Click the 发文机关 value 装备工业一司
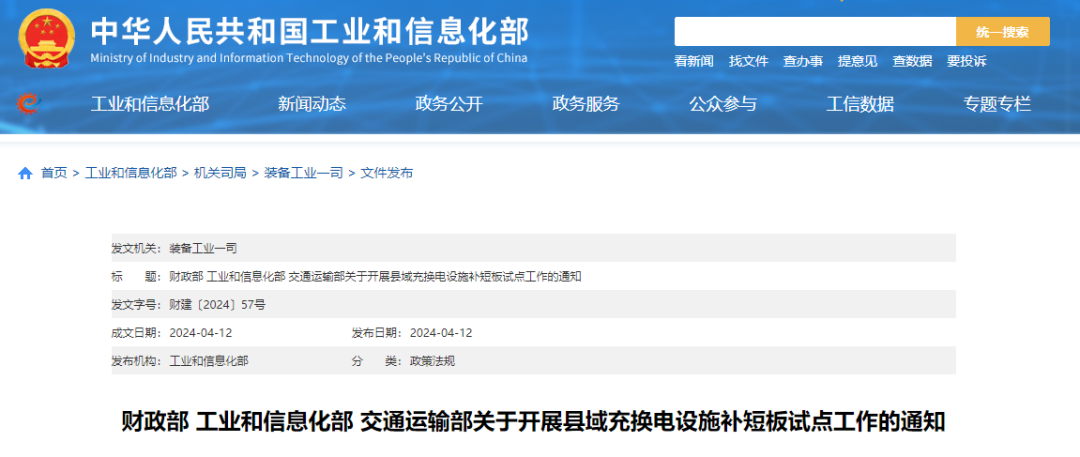 (x=203, y=248)
